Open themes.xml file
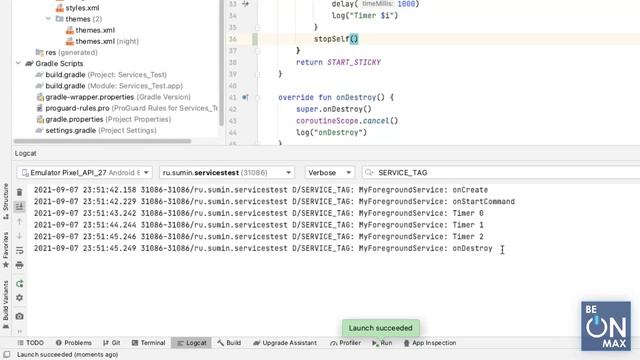The height and width of the screenshot is (360, 640). tap(91, 30)
